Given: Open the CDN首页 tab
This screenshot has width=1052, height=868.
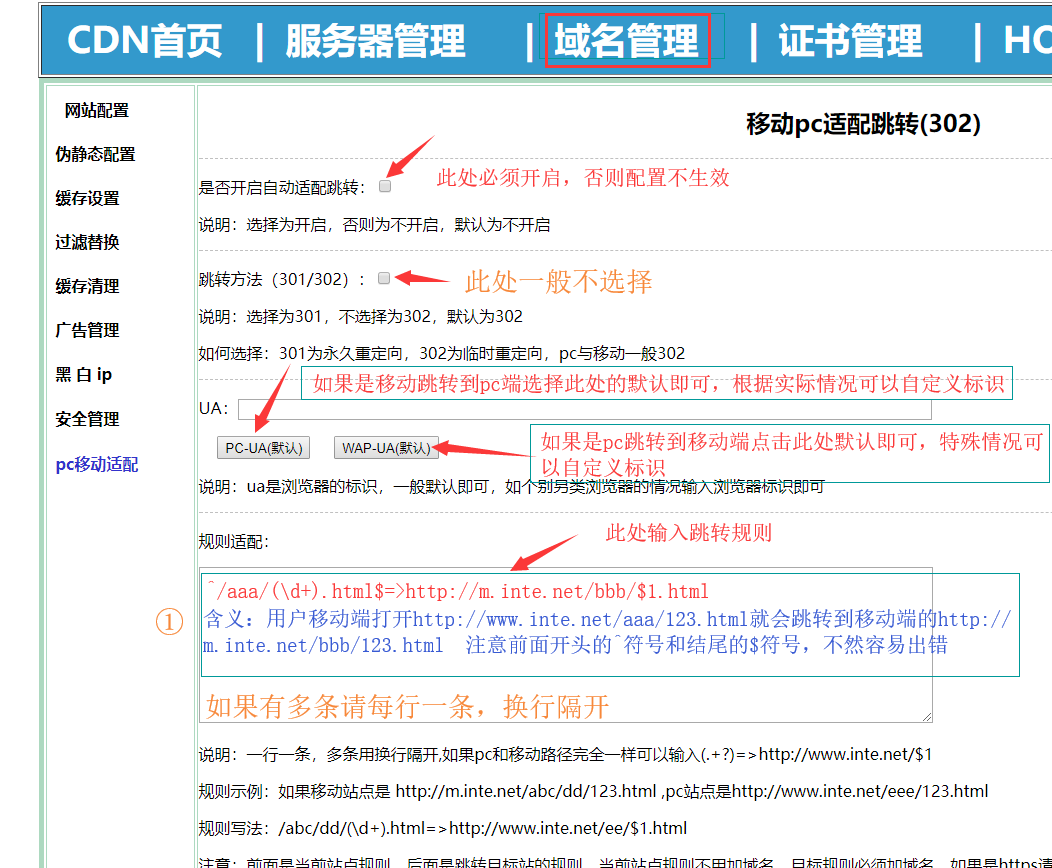Looking at the screenshot, I should [x=144, y=41].
